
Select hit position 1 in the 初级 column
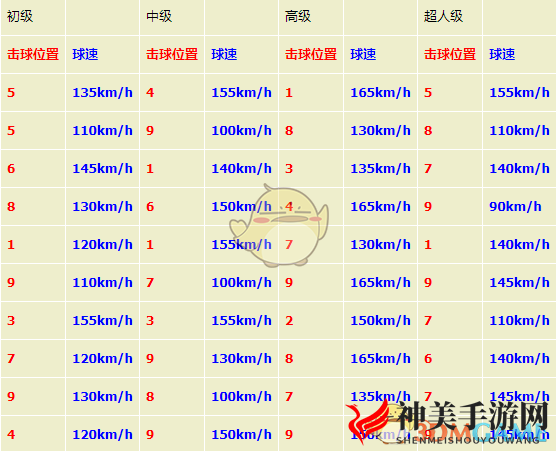(11, 245)
